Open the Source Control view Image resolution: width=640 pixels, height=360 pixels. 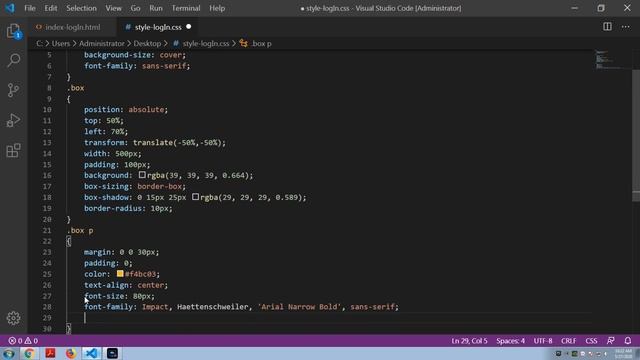(x=13, y=90)
